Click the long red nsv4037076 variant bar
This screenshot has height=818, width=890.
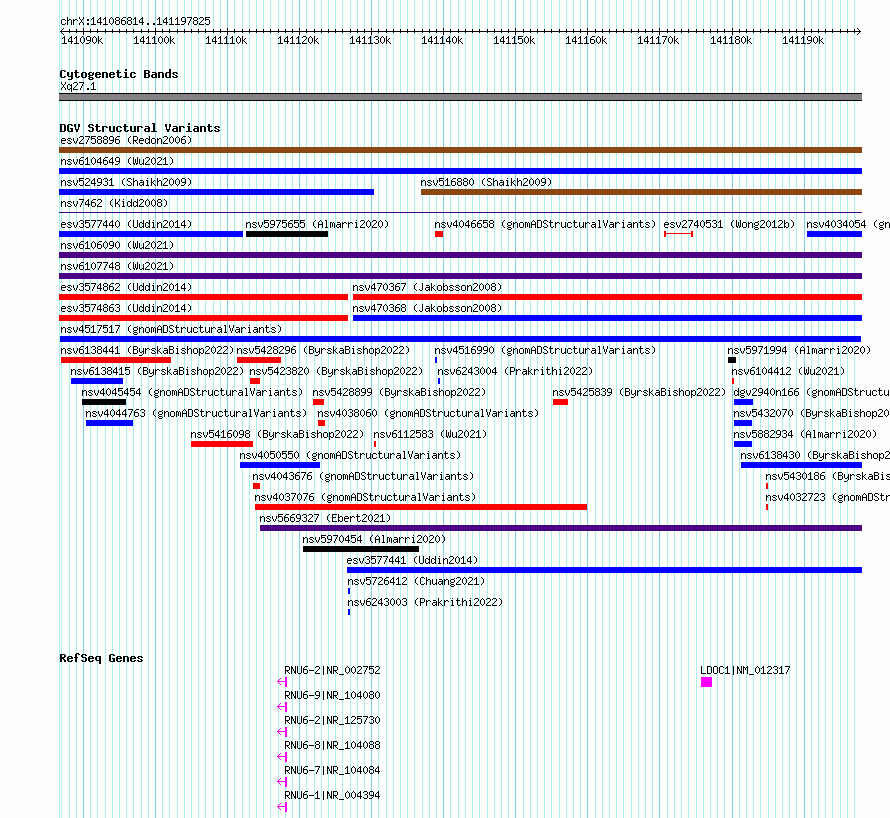[421, 507]
